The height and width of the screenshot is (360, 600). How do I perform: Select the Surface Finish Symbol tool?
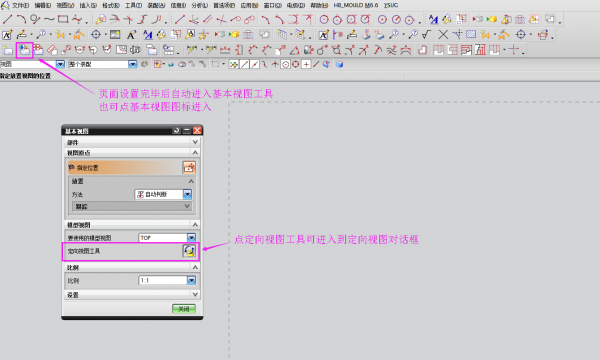(x=427, y=35)
